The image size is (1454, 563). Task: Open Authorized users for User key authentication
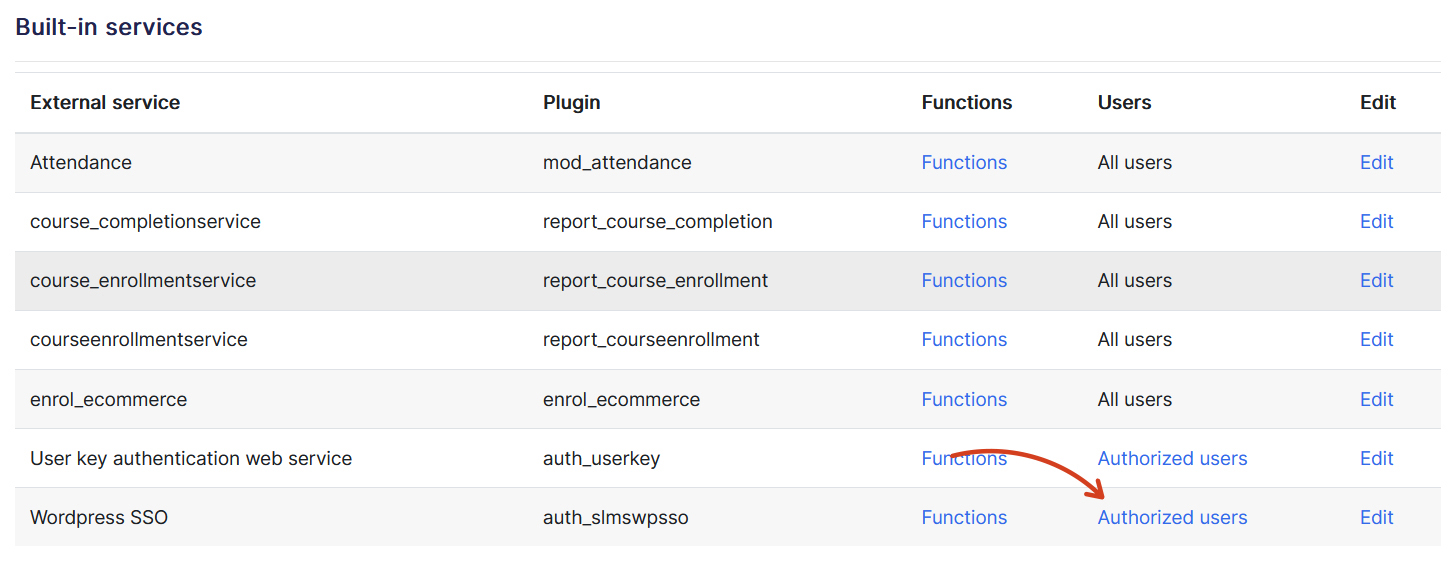(x=1172, y=458)
